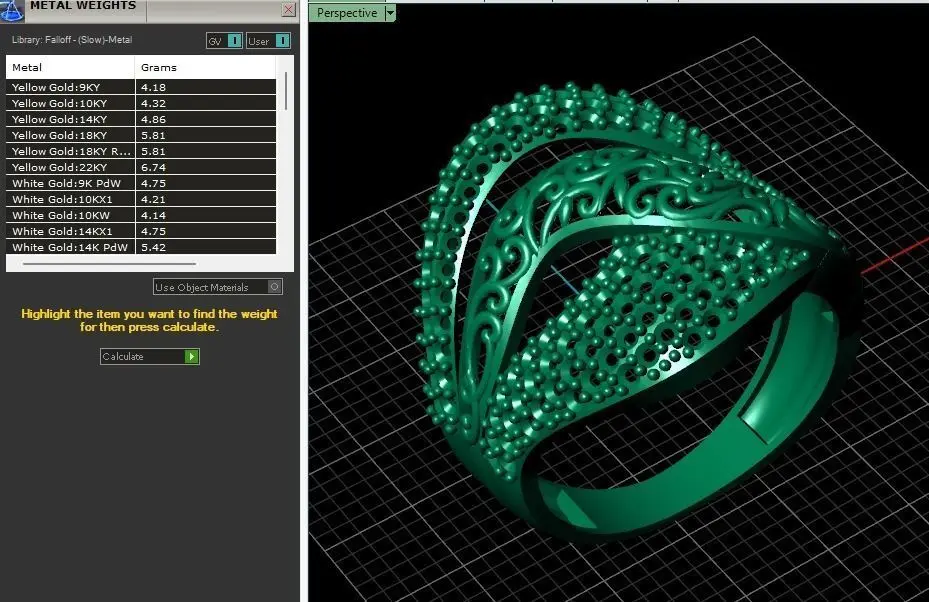Viewport: 929px width, 602px height.
Task: Click the 4.86 grams value
Action: (153, 119)
